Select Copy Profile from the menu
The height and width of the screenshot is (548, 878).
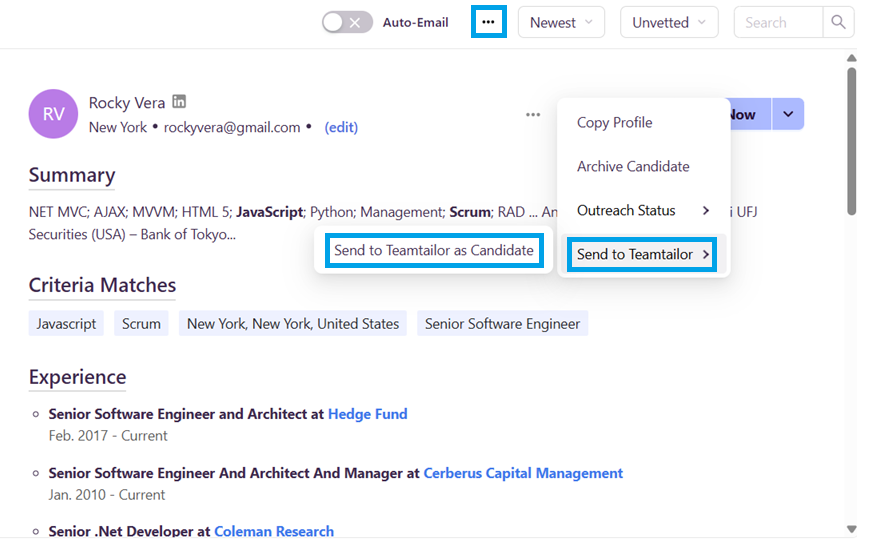pos(614,122)
